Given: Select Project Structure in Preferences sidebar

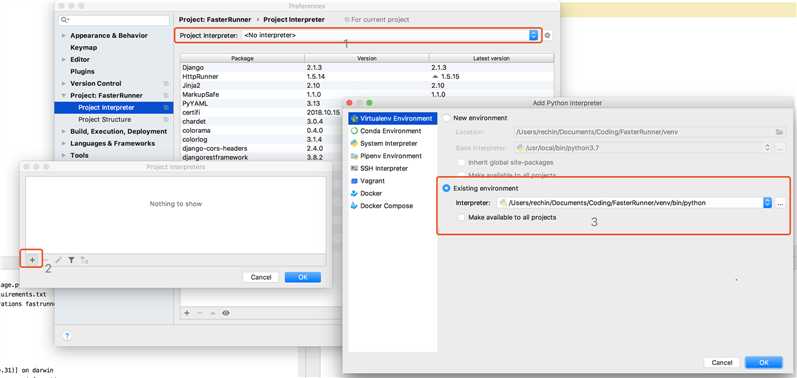Looking at the screenshot, I should pyautogui.click(x=104, y=119).
